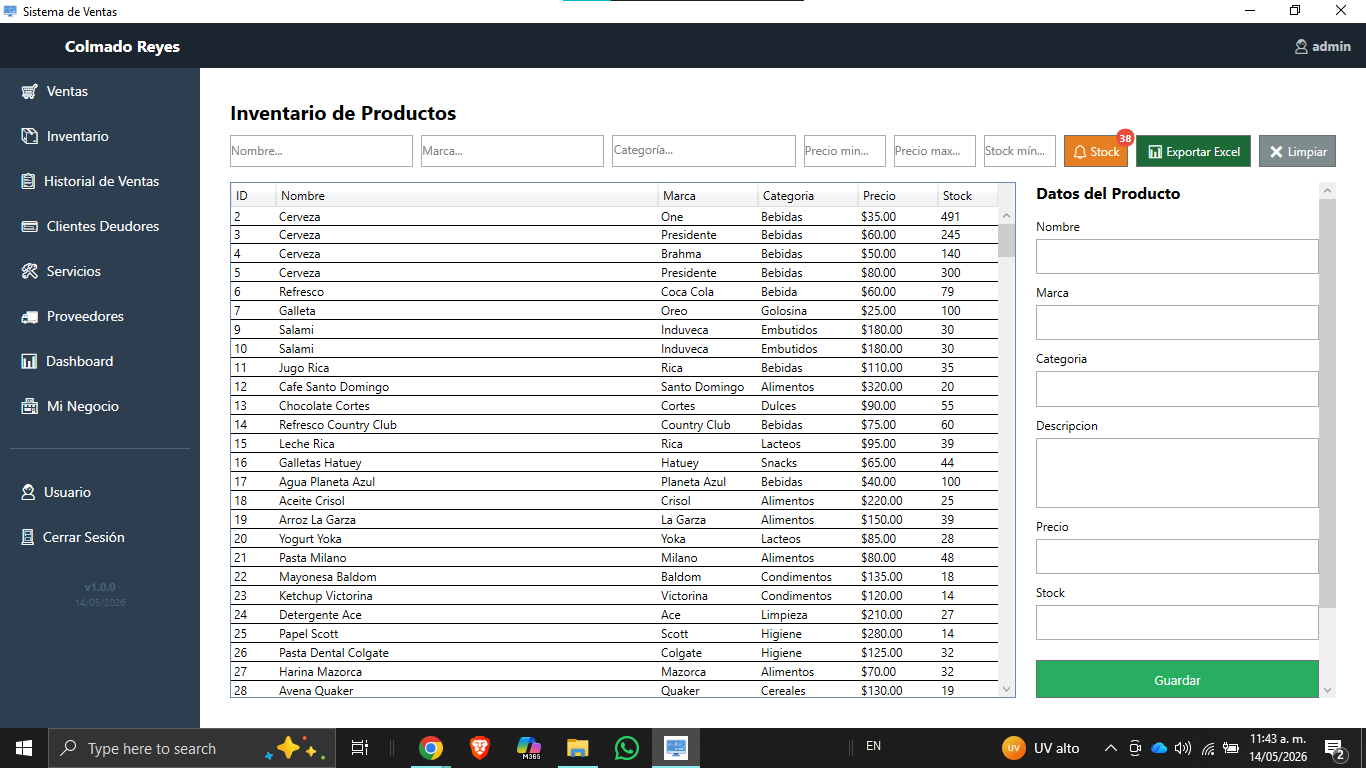The image size is (1366, 768).
Task: Click the product form panel's scroll down arrow
Action: pyautogui.click(x=1328, y=690)
